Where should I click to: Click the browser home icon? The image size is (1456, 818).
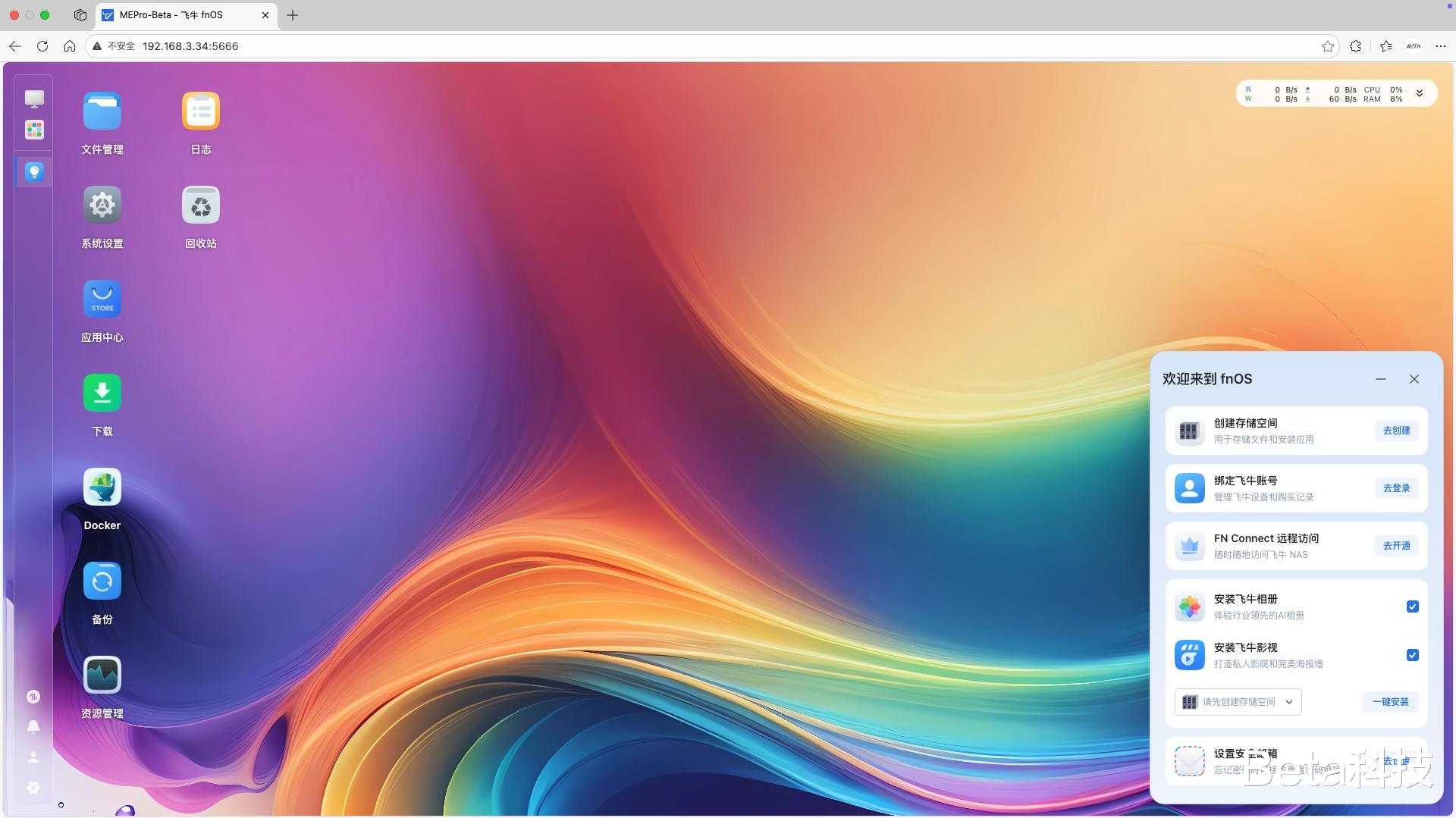coord(70,46)
